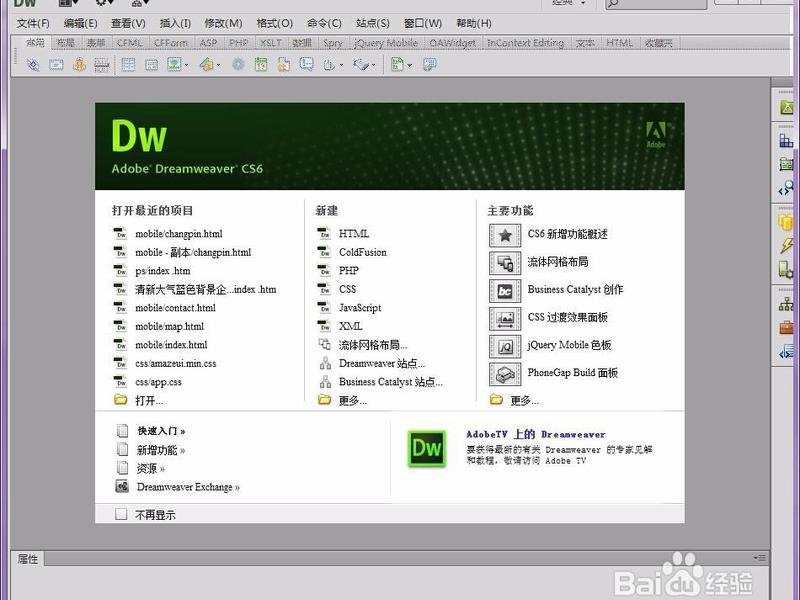The image size is (800, 600).
Task: Open the PhoneGap Build 面板 feature
Action: point(572,372)
